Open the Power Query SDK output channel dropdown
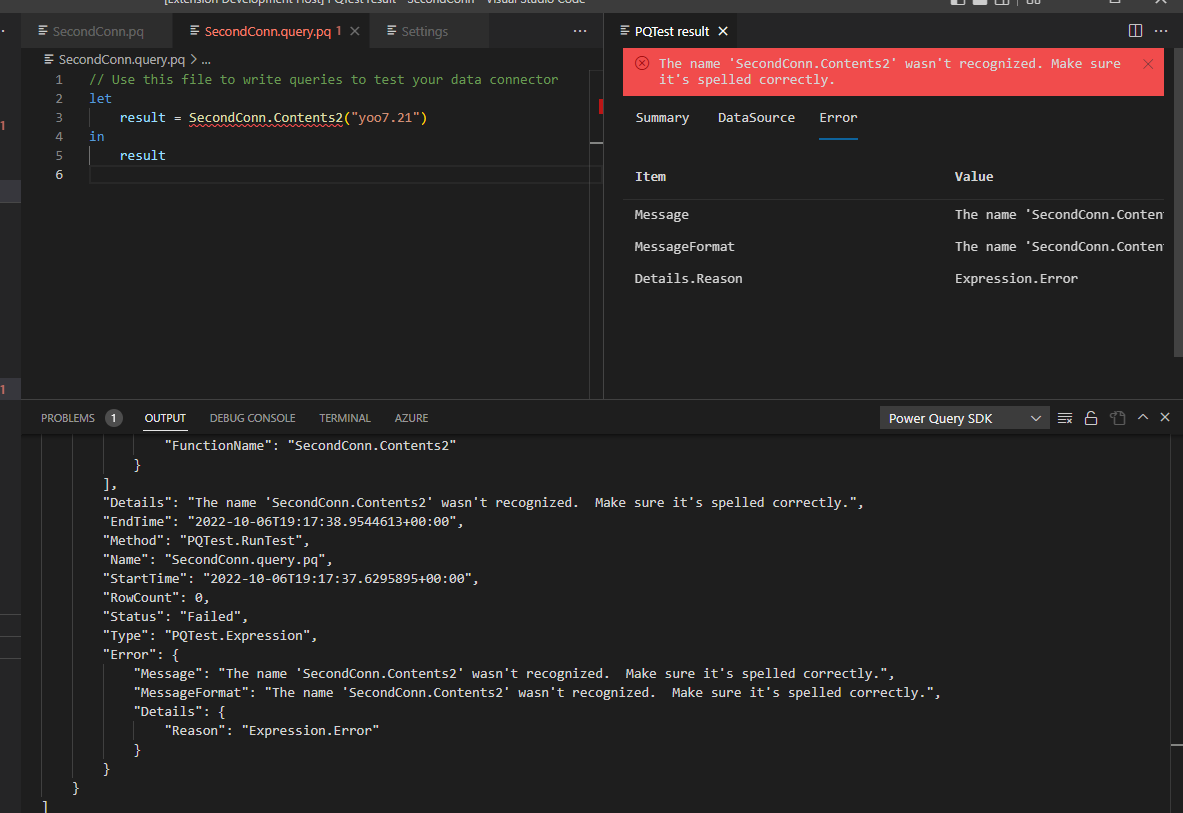 point(964,419)
